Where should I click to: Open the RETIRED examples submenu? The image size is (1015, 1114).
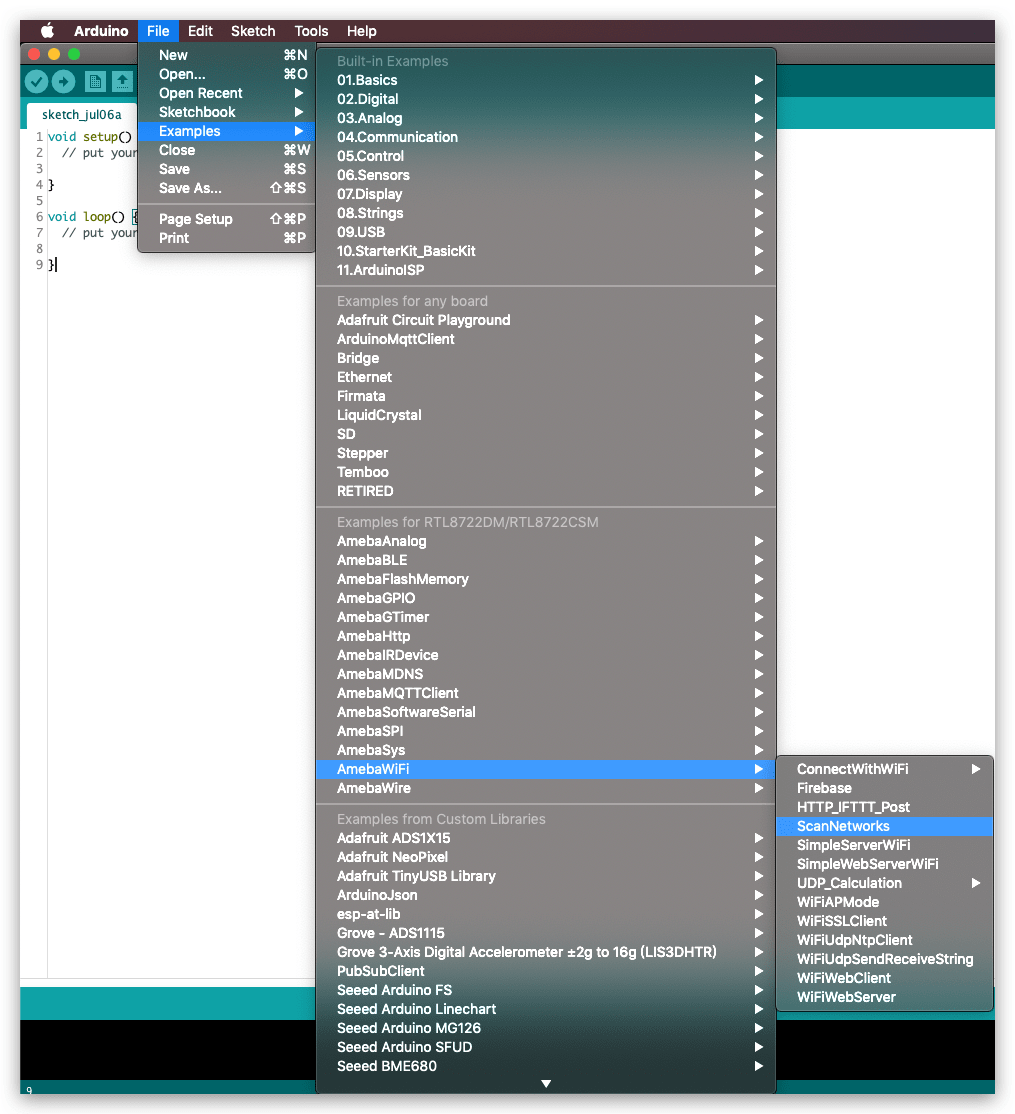[x=546, y=491]
